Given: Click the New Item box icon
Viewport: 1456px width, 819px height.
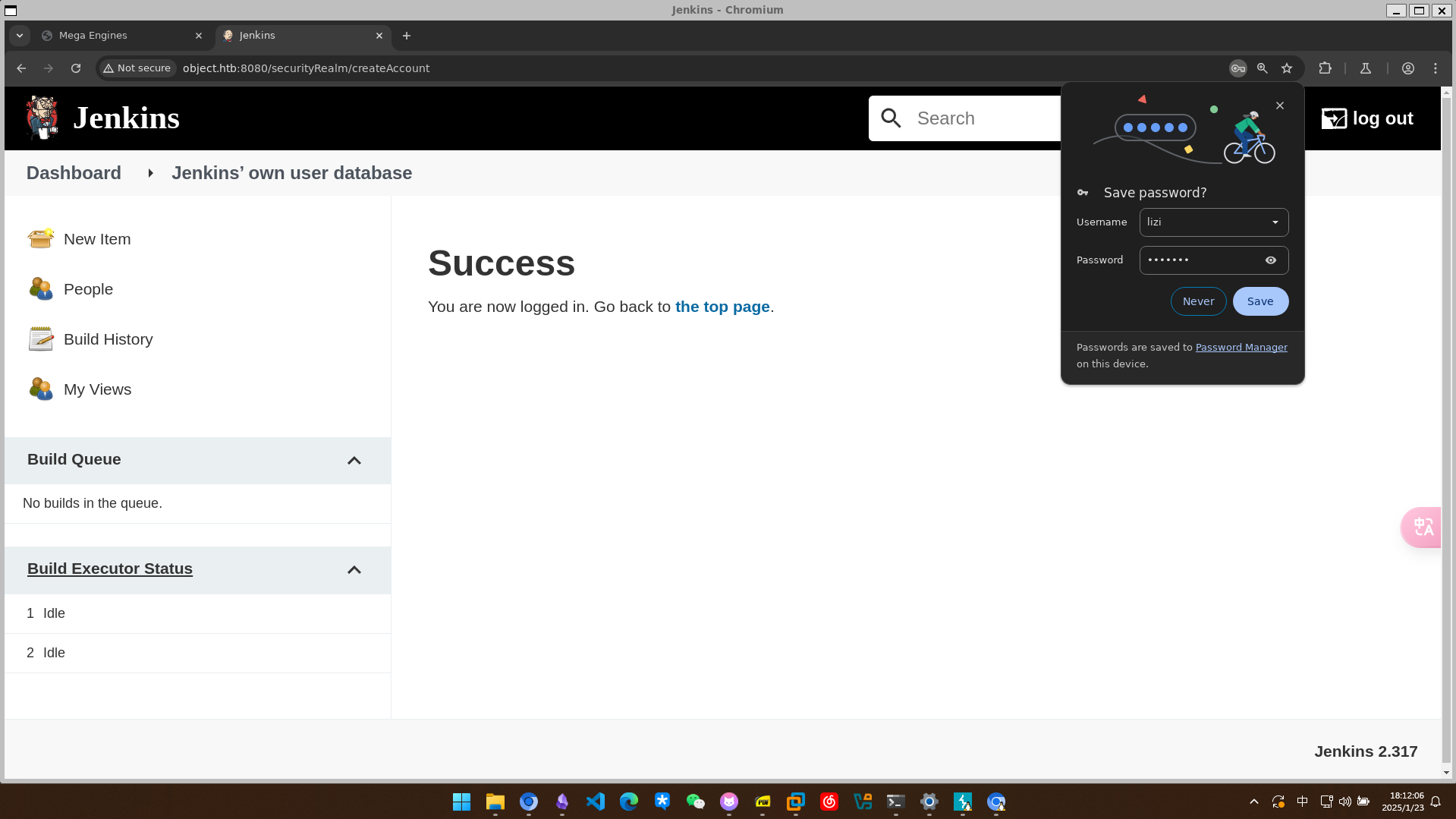Looking at the screenshot, I should click(x=40, y=238).
